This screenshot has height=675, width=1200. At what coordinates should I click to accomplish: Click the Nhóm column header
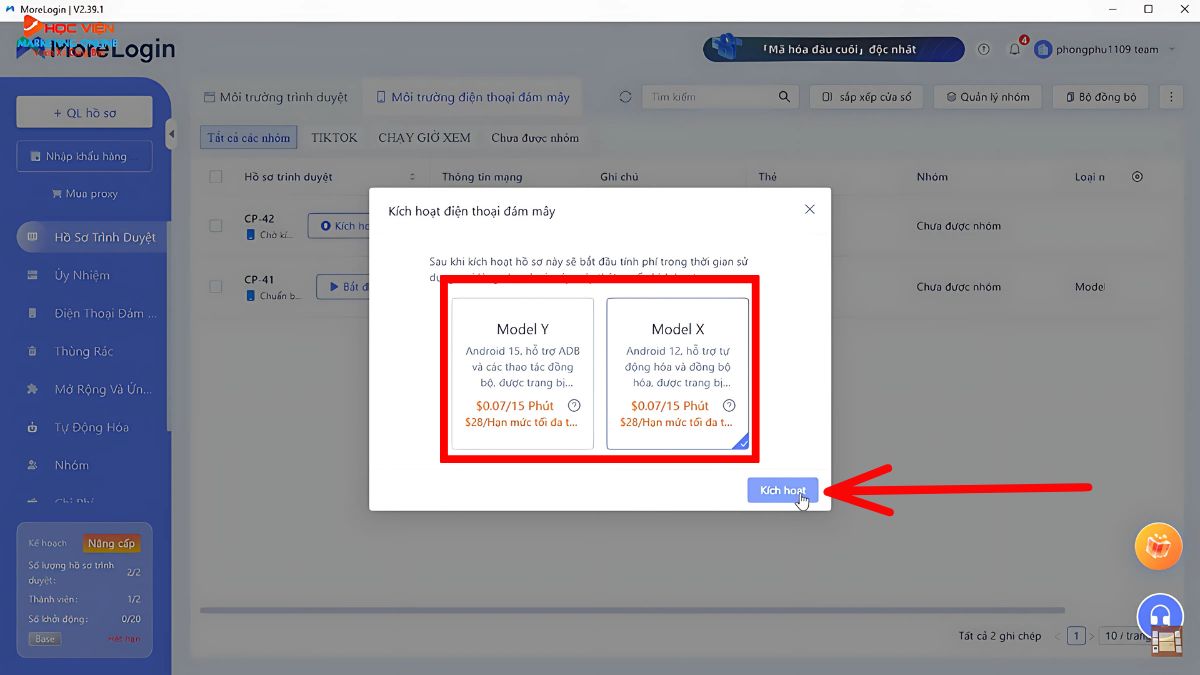point(932,177)
